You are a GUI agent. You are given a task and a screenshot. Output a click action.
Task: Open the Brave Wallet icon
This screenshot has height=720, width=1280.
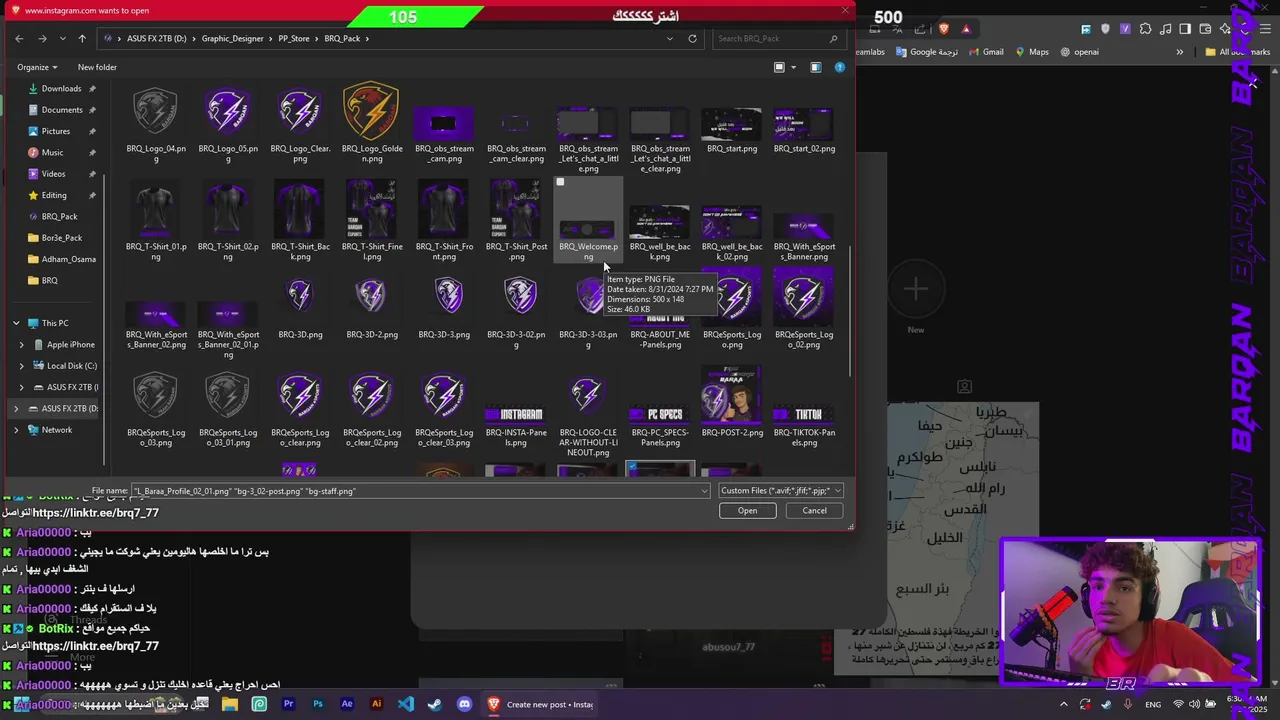point(1205,29)
